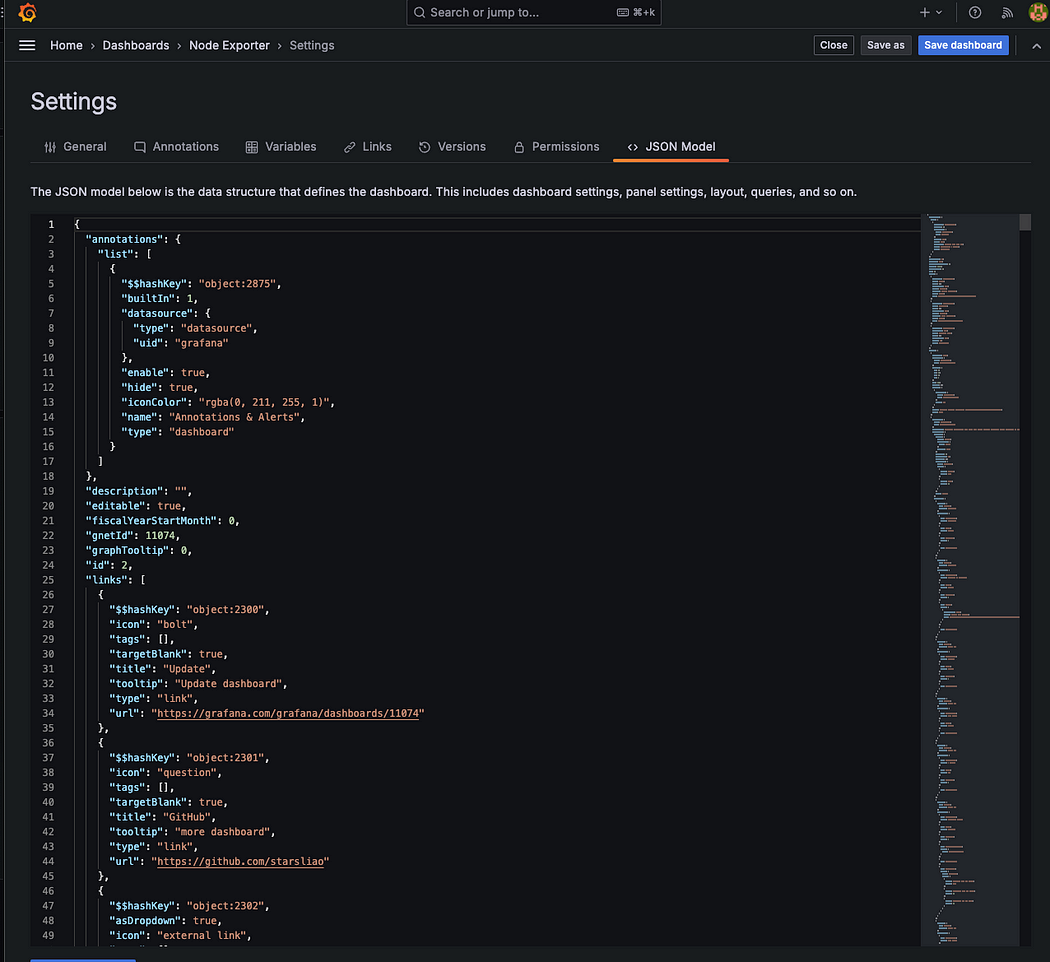Open the hamburger navigation menu
The image size is (1050, 962).
(x=27, y=46)
